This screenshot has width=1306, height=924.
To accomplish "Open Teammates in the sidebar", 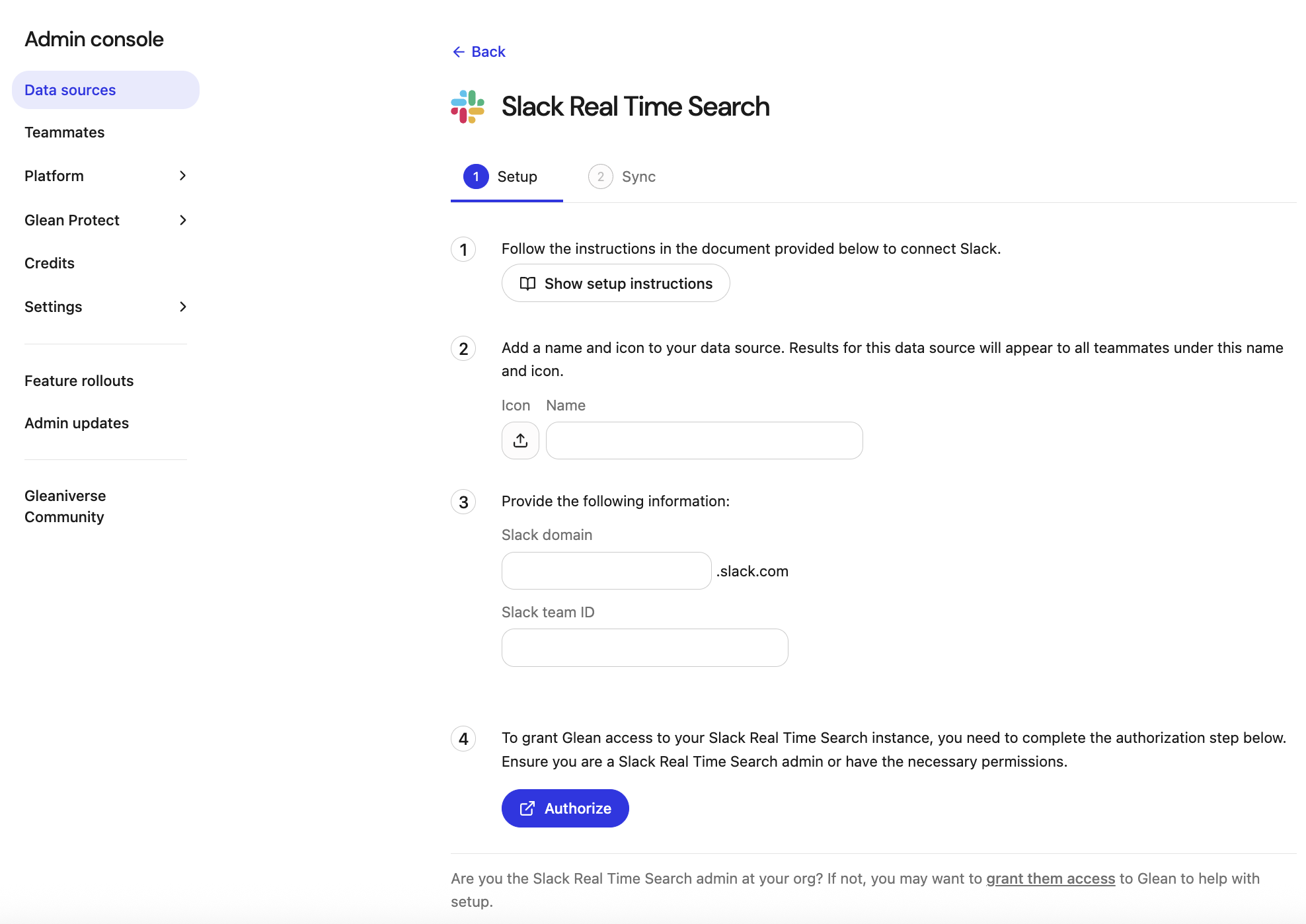I will (x=64, y=132).
